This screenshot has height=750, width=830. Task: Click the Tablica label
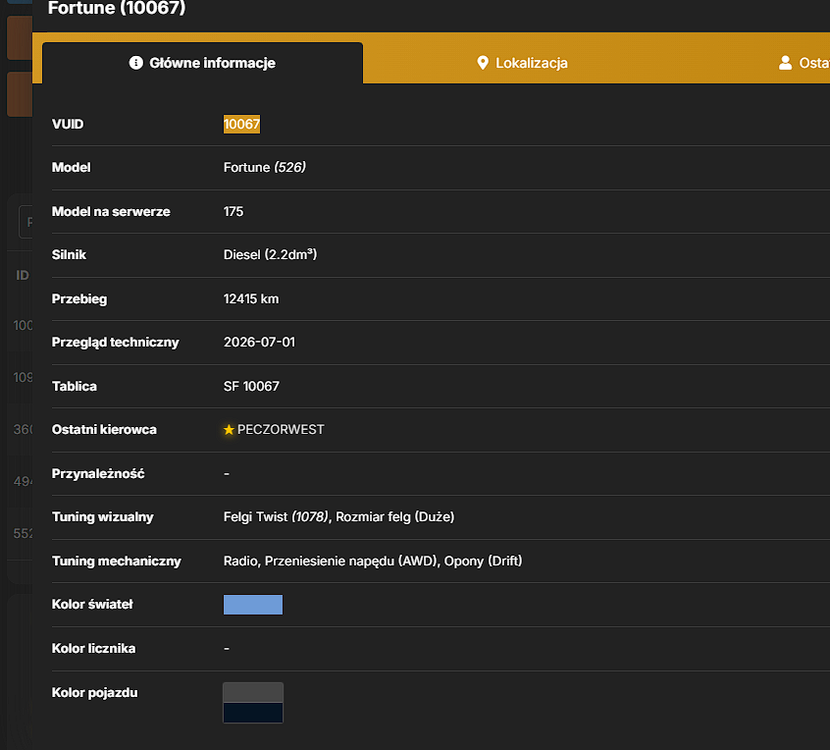[x=74, y=386]
